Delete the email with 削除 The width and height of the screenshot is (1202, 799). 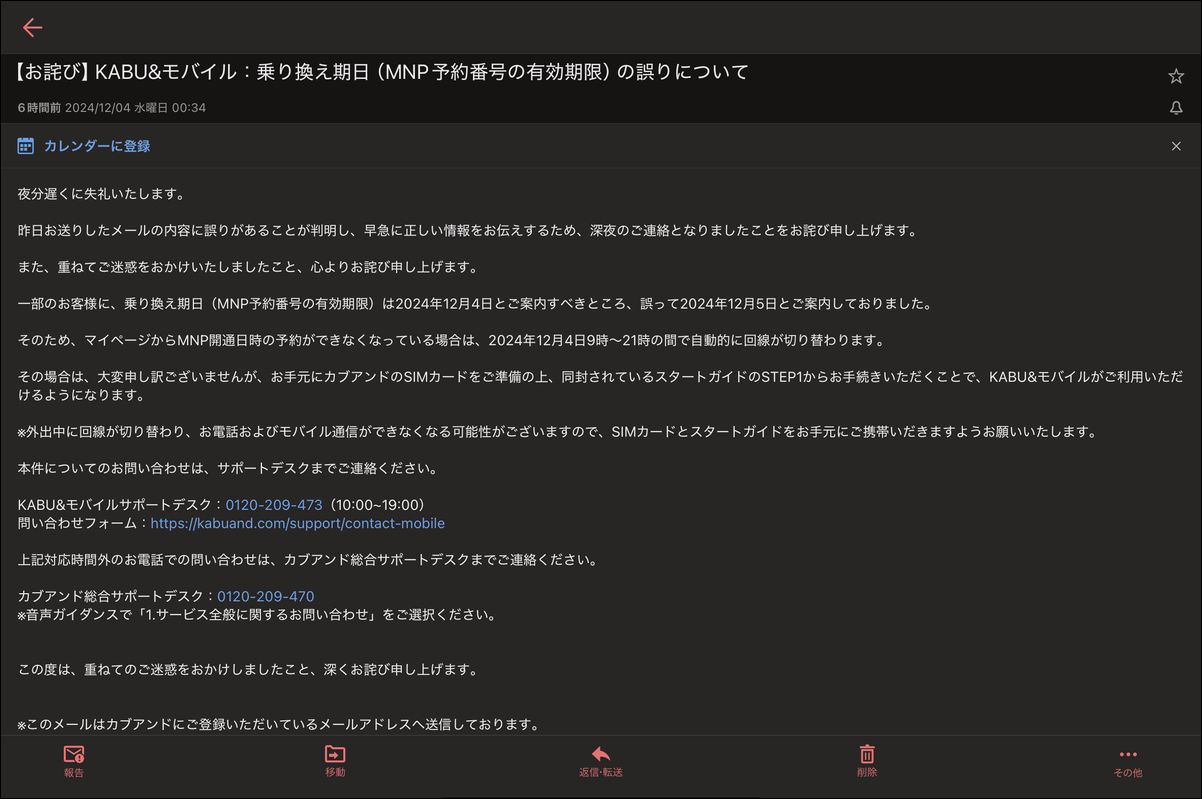pyautogui.click(x=867, y=761)
